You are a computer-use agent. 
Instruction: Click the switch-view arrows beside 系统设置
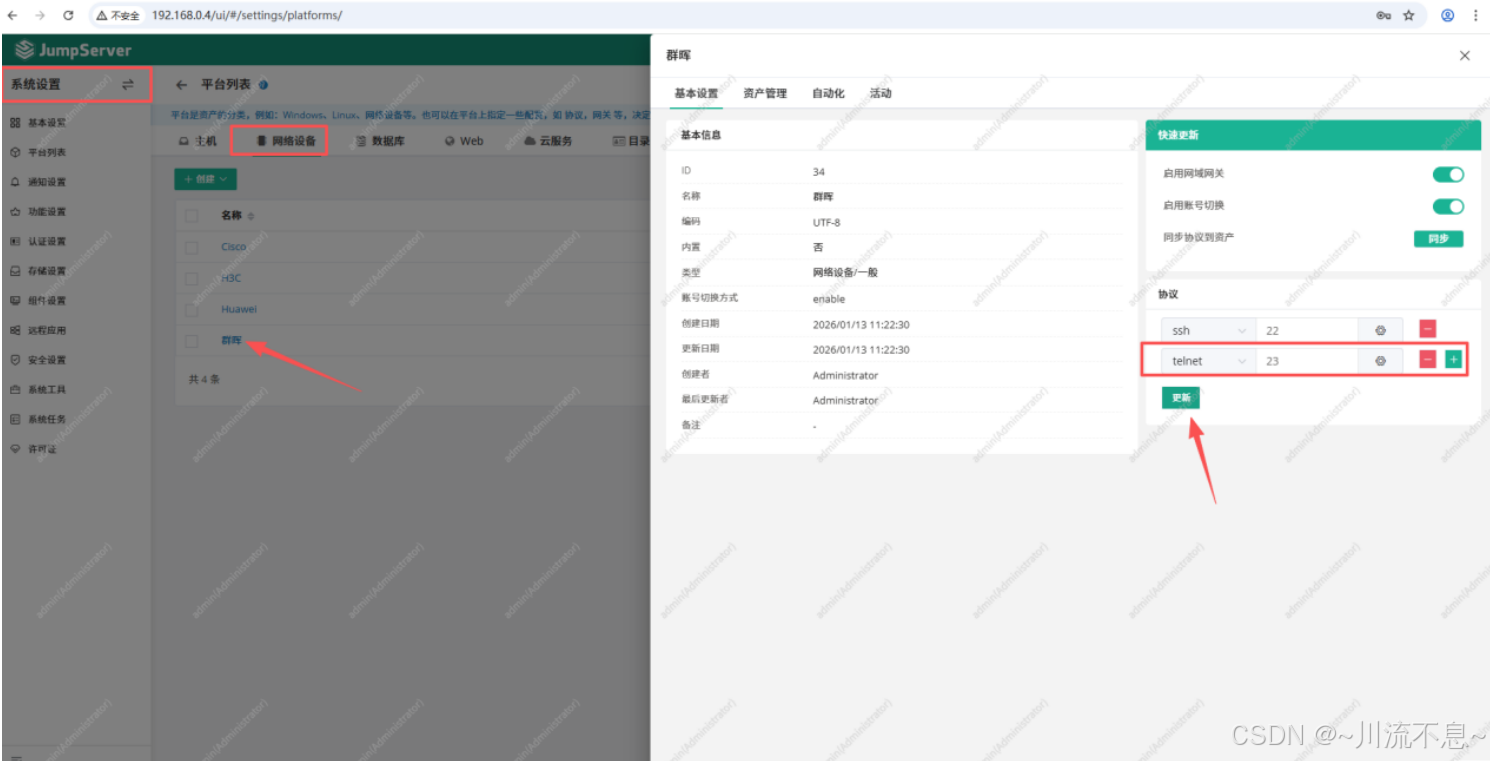(x=127, y=85)
